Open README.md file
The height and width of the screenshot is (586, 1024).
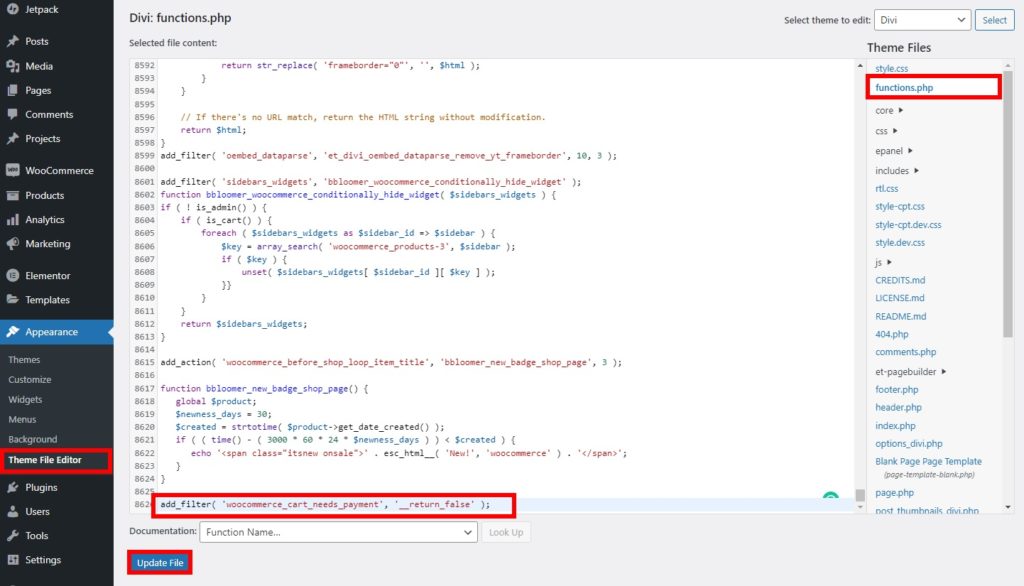901,316
